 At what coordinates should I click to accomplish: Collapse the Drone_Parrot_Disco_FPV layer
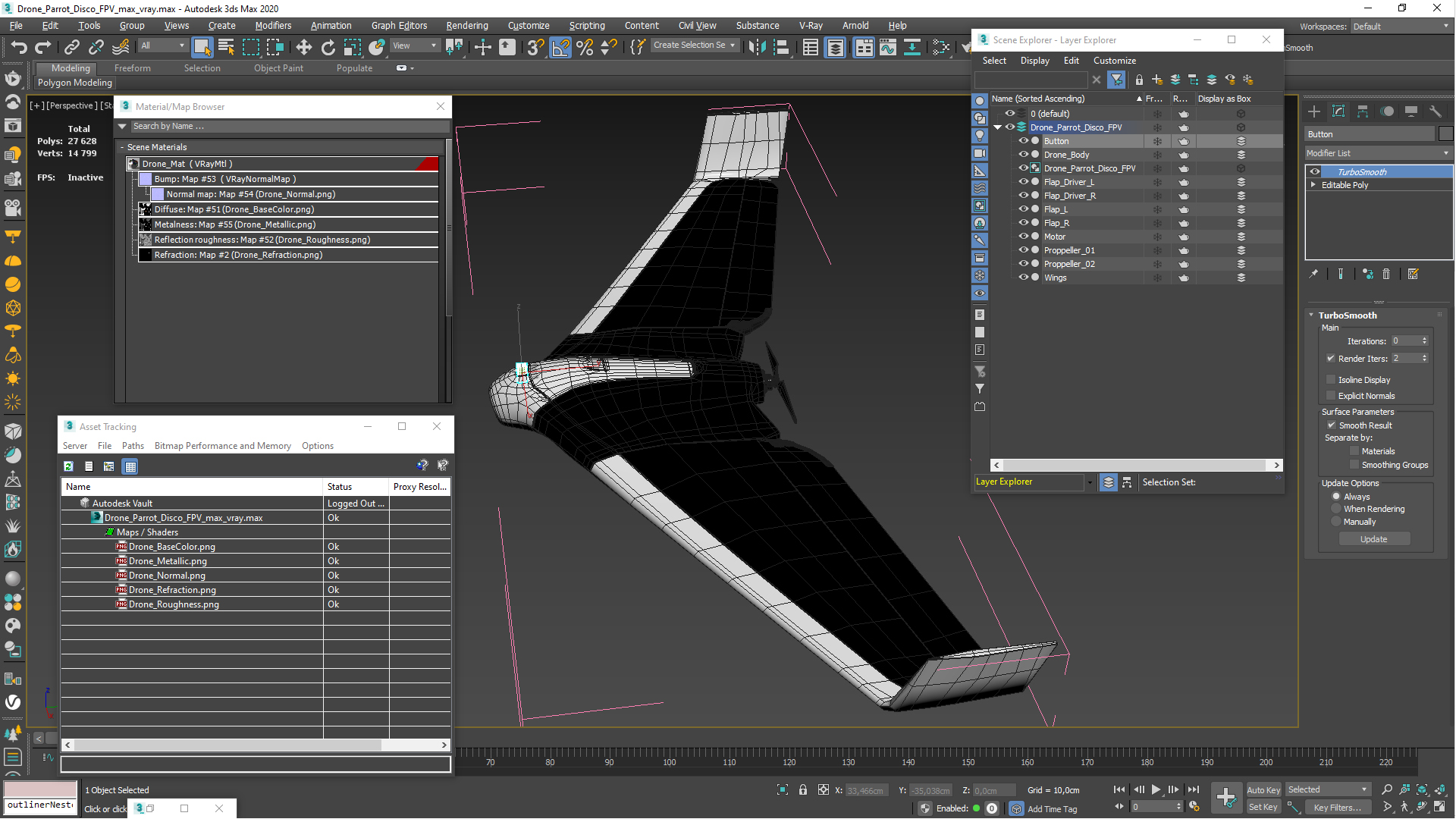click(x=998, y=127)
